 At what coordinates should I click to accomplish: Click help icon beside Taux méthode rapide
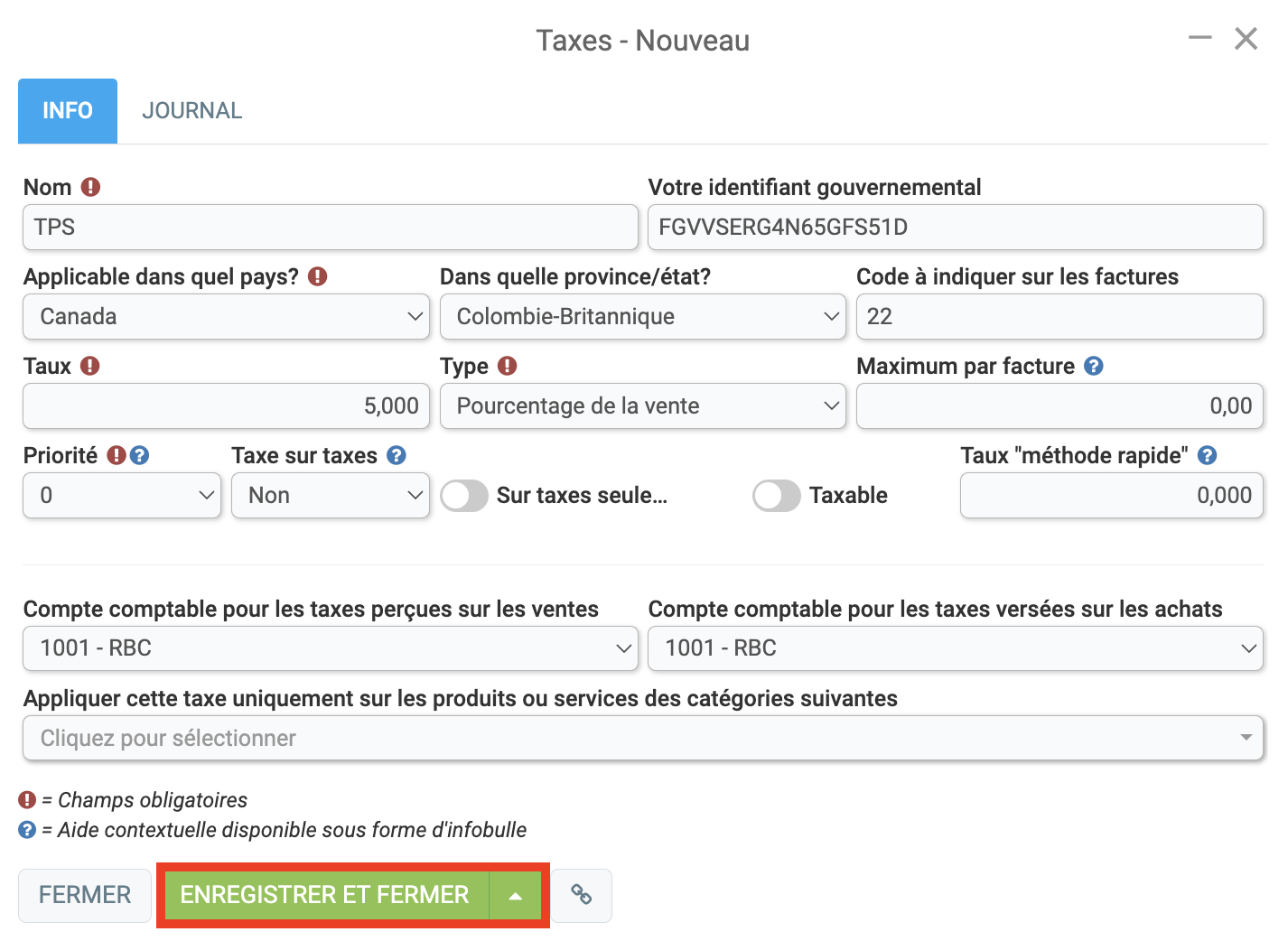(1207, 455)
